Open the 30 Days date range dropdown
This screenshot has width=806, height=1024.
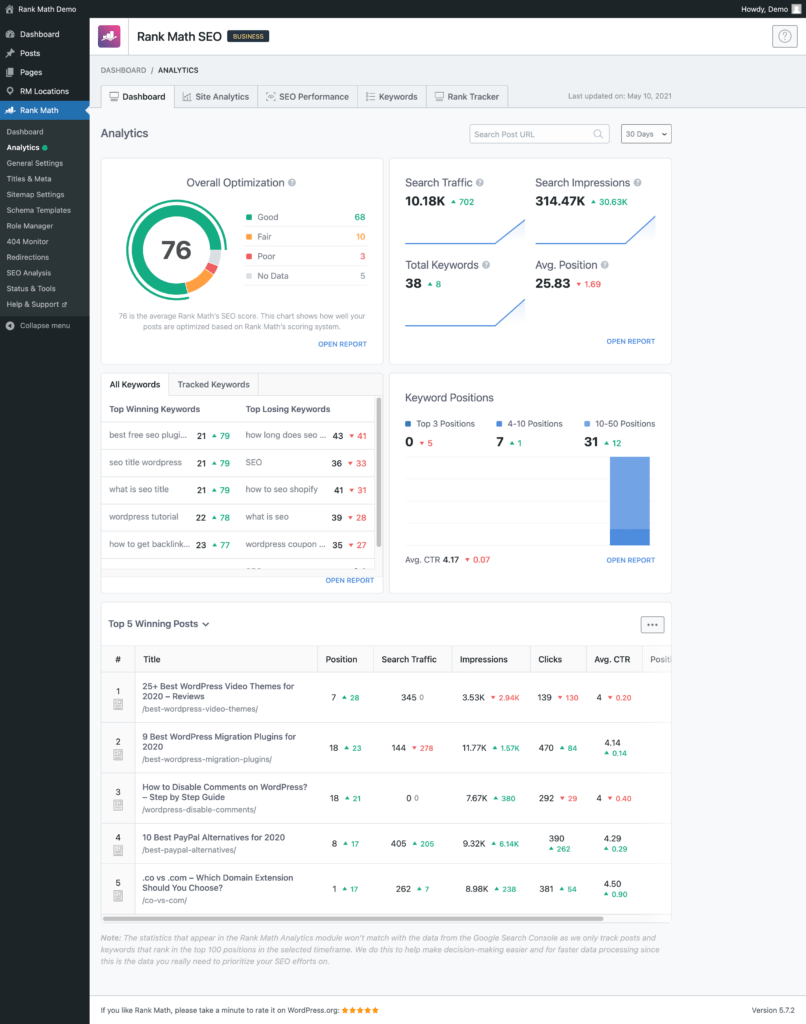tap(646, 134)
